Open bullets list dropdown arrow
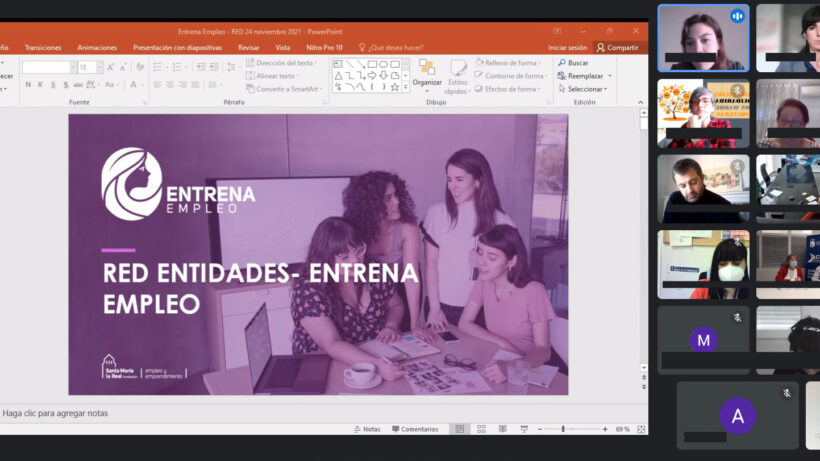The width and height of the screenshot is (820, 461). point(166,67)
